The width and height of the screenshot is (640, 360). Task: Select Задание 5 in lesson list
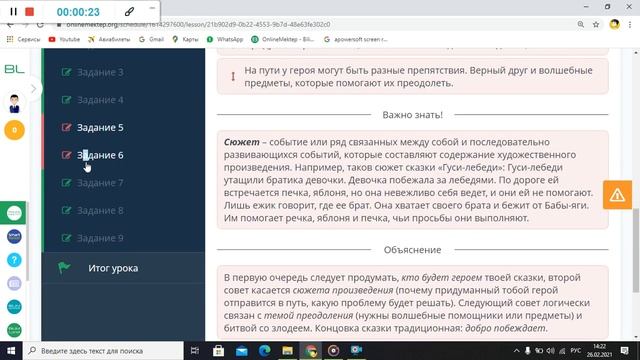100,128
